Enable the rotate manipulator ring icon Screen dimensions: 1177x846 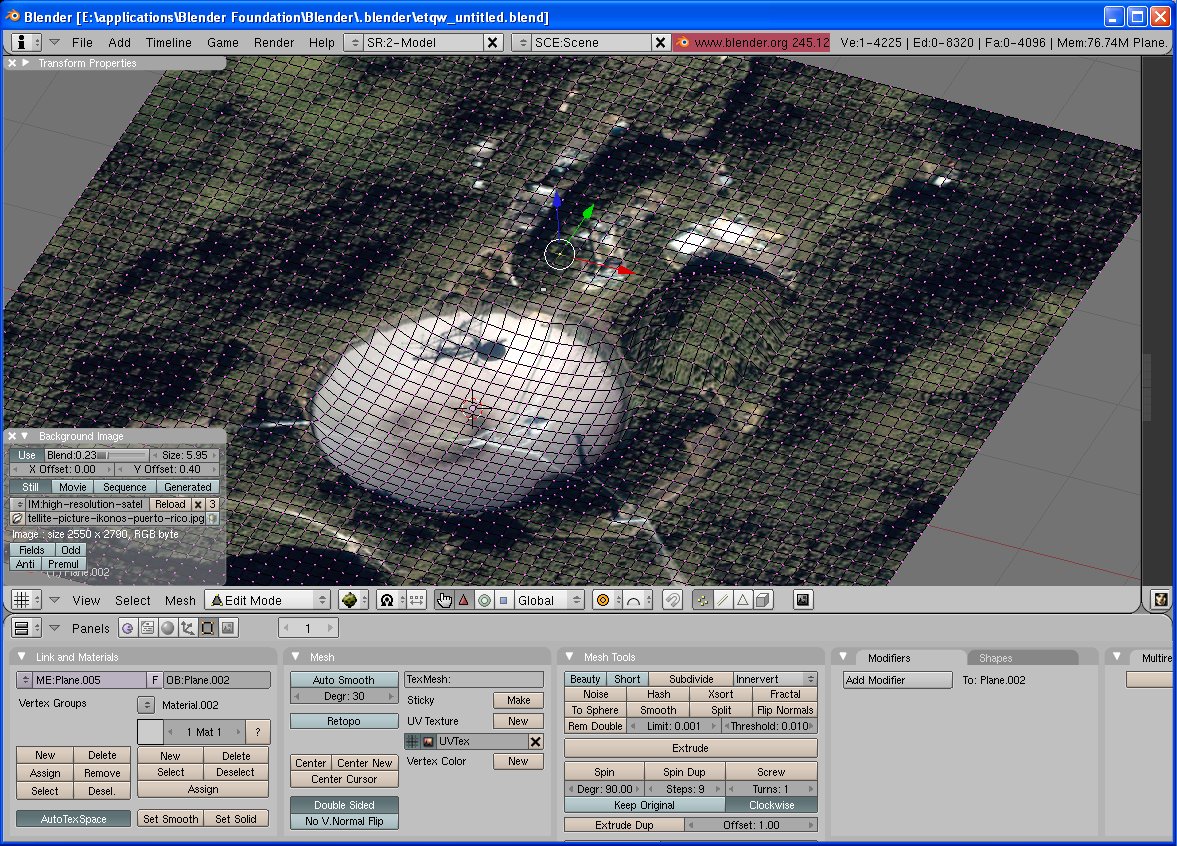[484, 600]
